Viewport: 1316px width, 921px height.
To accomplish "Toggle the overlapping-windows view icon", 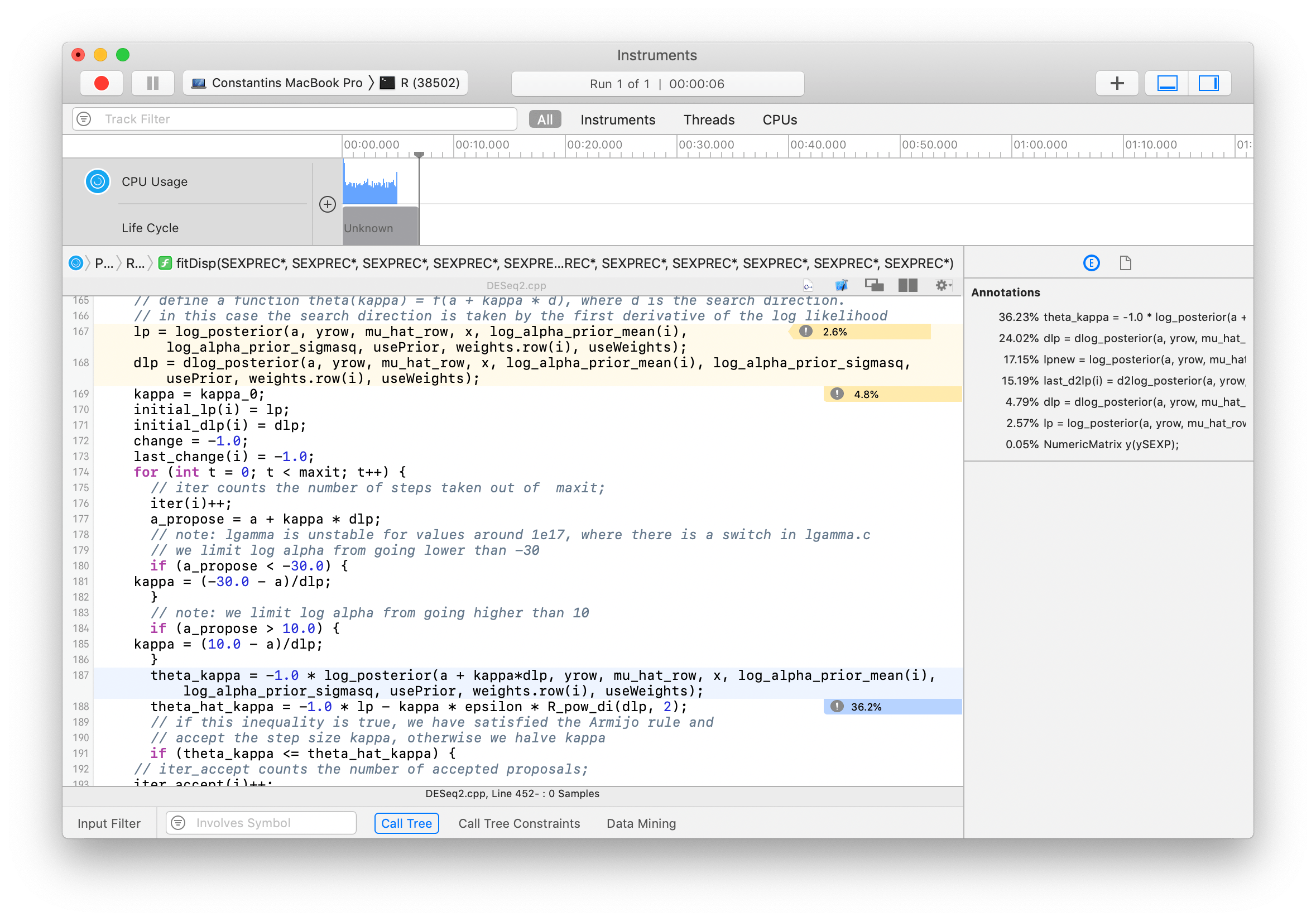I will [x=874, y=285].
